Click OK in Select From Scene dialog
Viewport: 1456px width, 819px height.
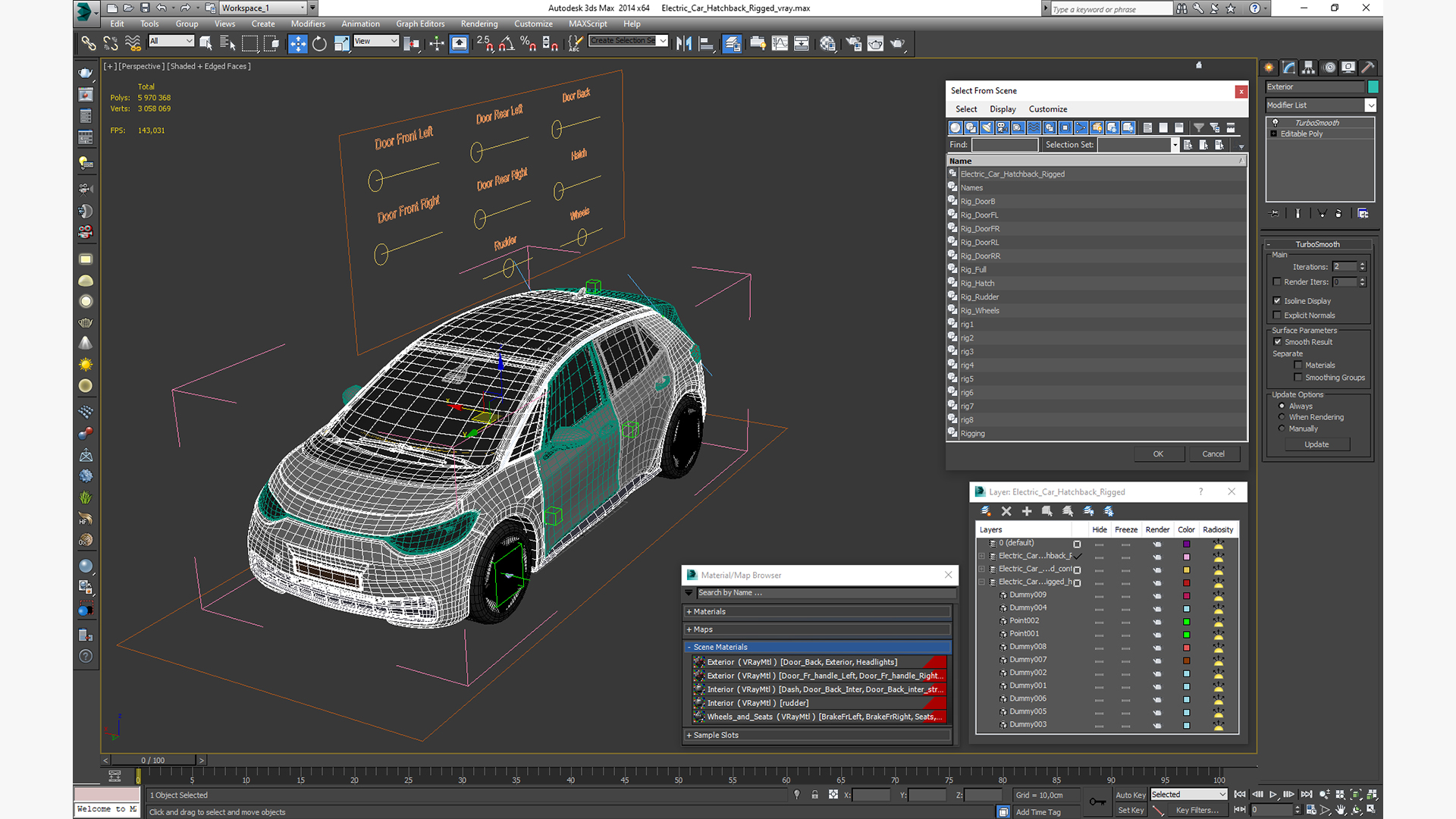click(x=1159, y=454)
